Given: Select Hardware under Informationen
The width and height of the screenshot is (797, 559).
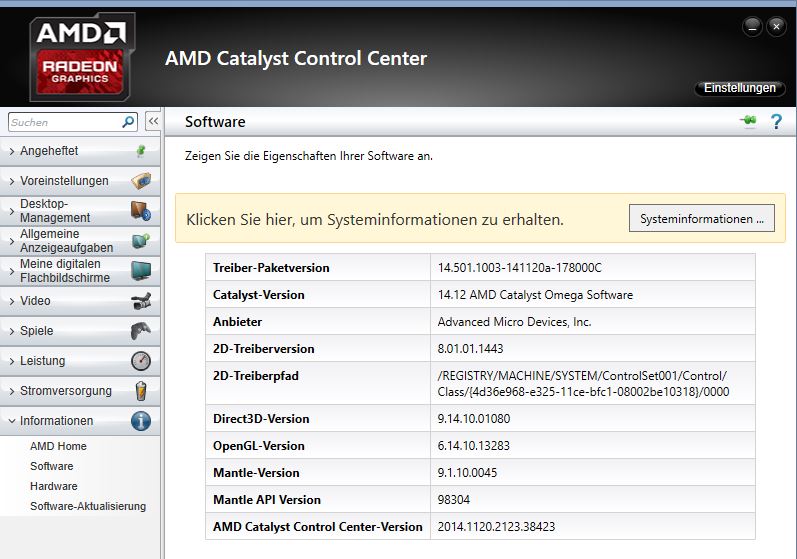Looking at the screenshot, I should click(x=53, y=486).
